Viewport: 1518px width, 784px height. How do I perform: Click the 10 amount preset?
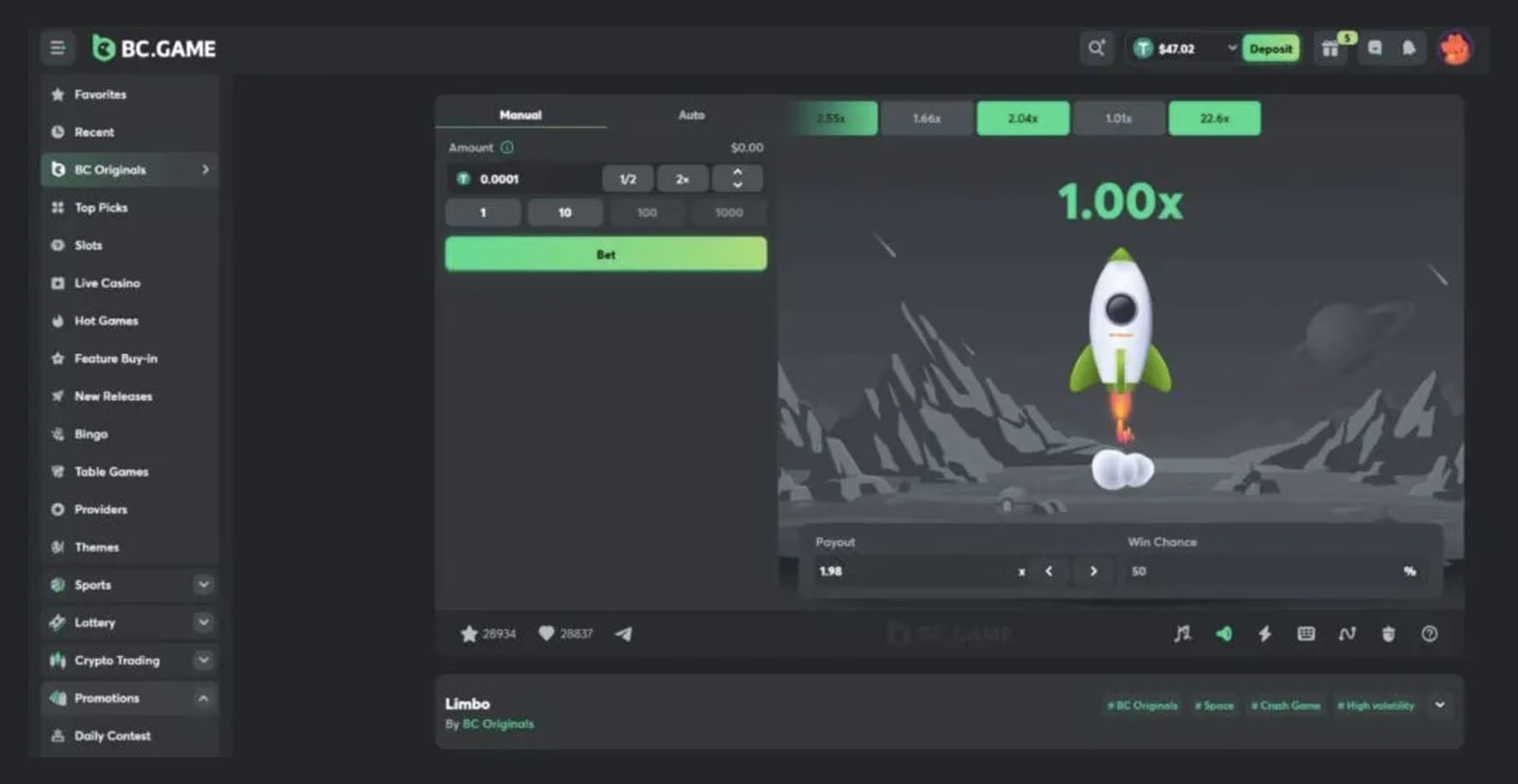[x=565, y=212]
